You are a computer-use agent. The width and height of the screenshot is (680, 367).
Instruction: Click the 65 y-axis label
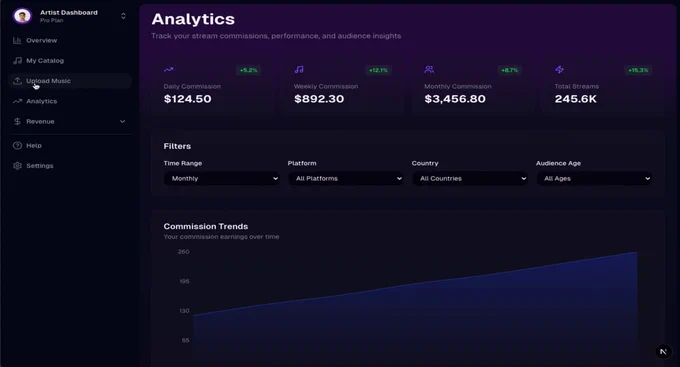[x=186, y=341]
